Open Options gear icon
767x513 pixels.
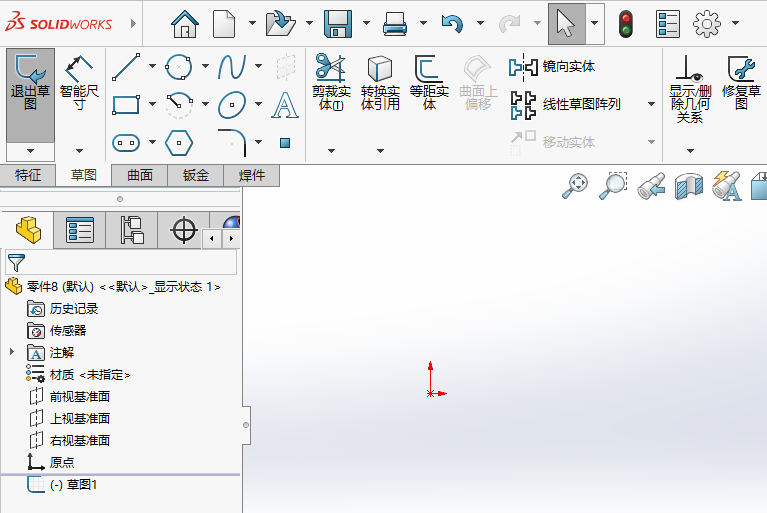point(707,23)
